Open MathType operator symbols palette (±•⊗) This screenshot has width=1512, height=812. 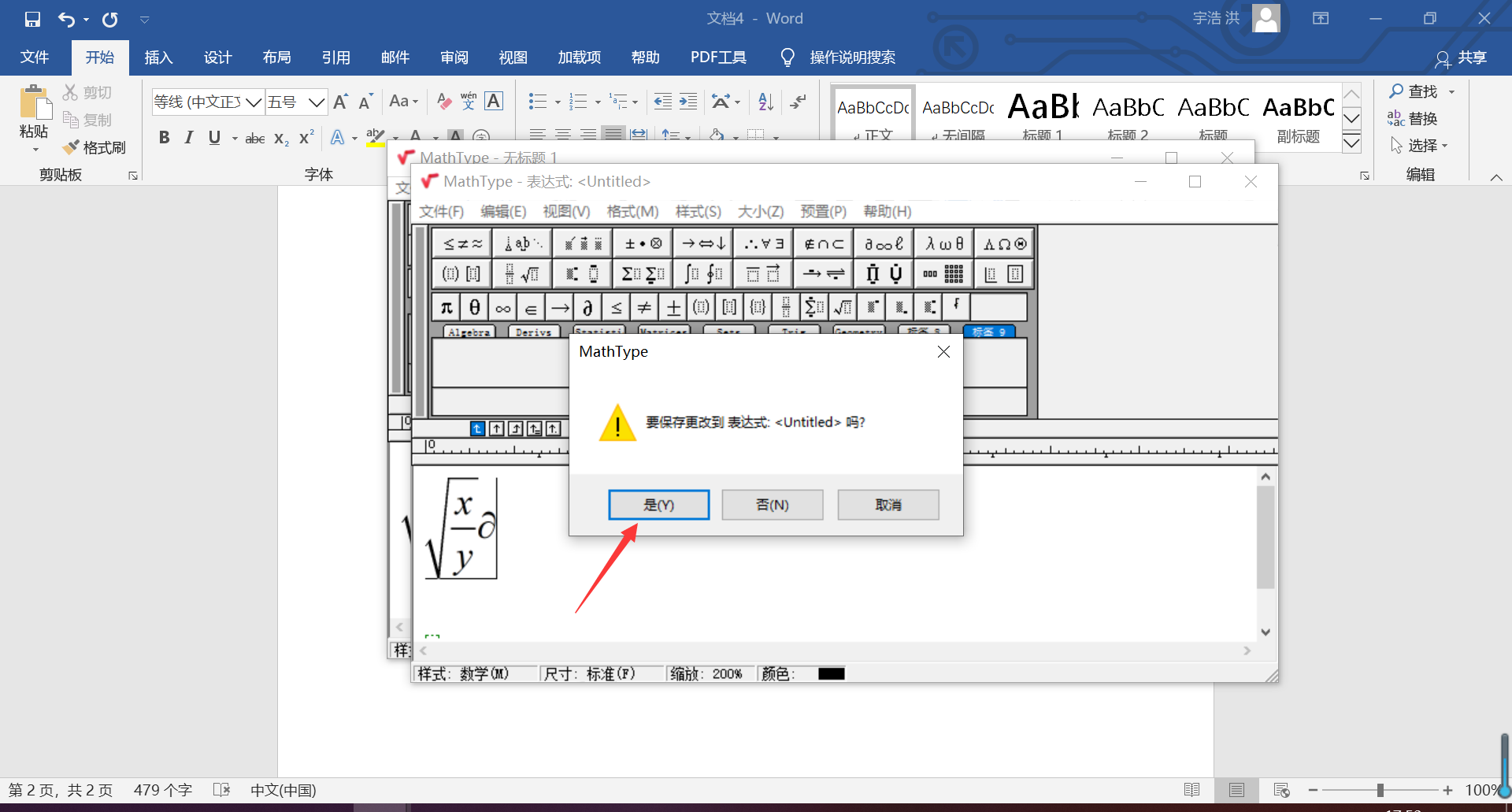[x=643, y=244]
